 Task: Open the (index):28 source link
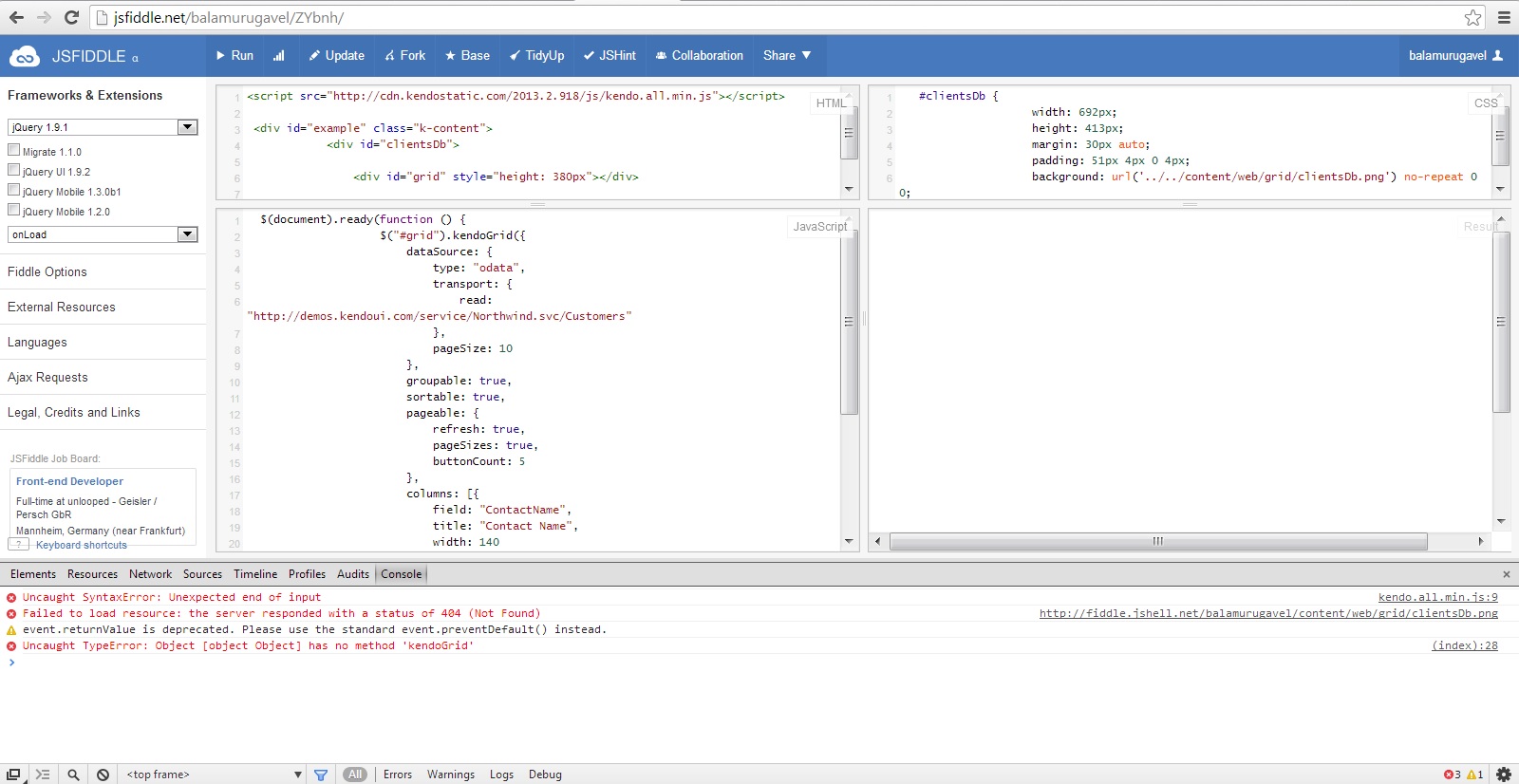[x=1465, y=645]
